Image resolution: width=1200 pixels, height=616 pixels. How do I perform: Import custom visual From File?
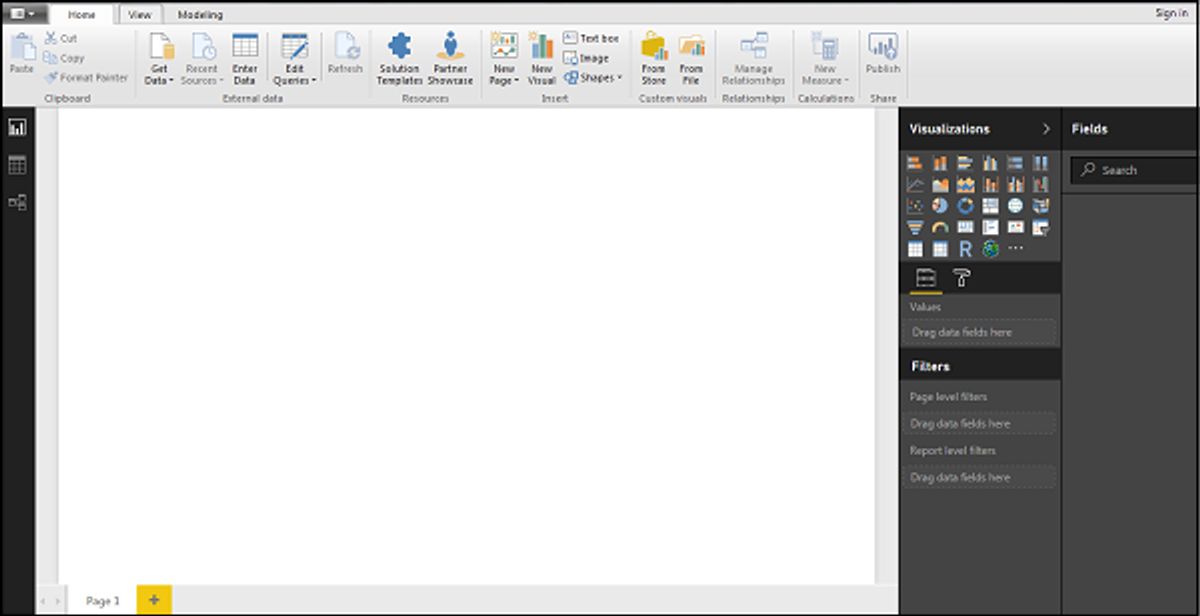click(x=691, y=59)
